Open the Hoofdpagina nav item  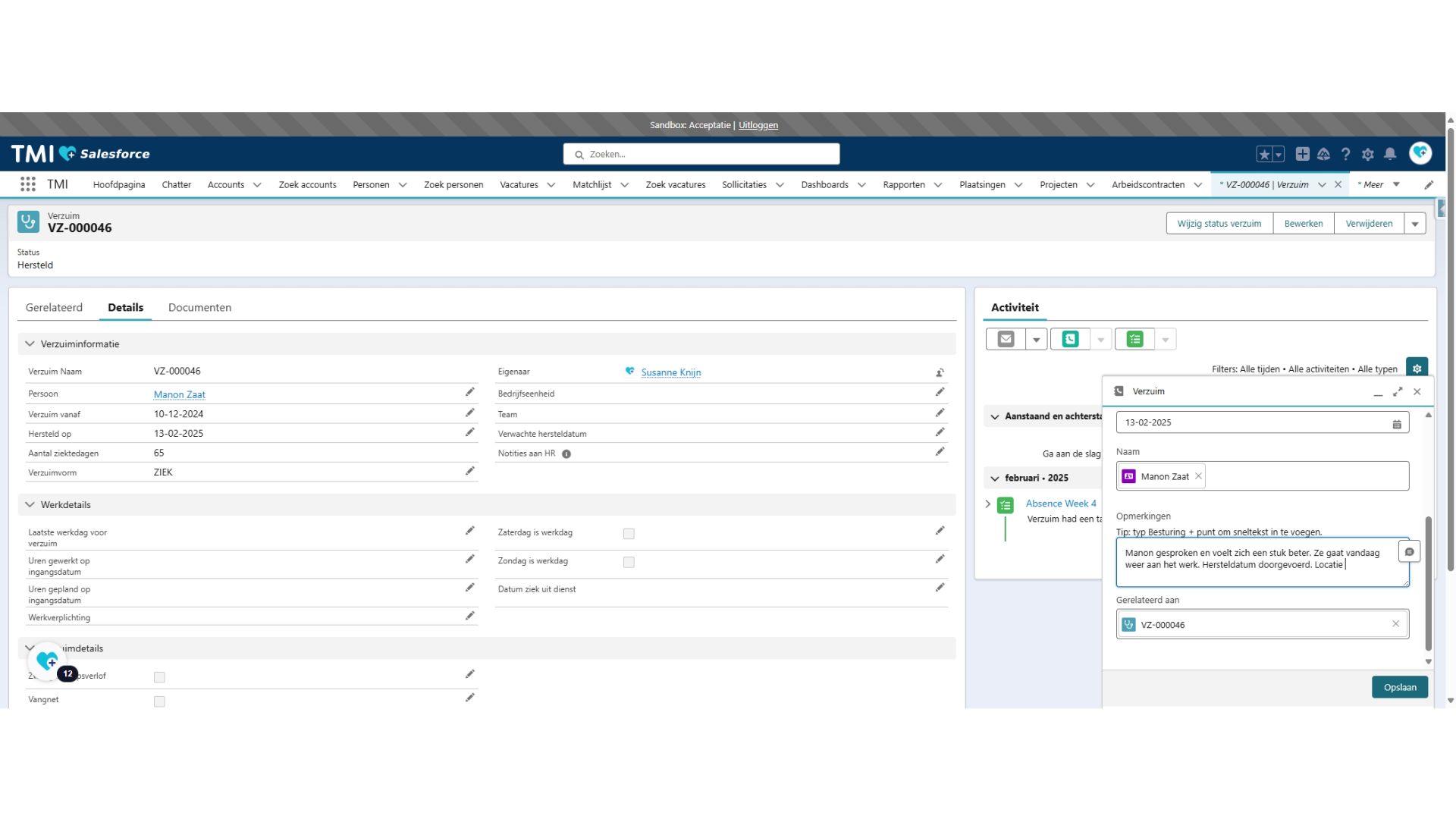click(119, 184)
